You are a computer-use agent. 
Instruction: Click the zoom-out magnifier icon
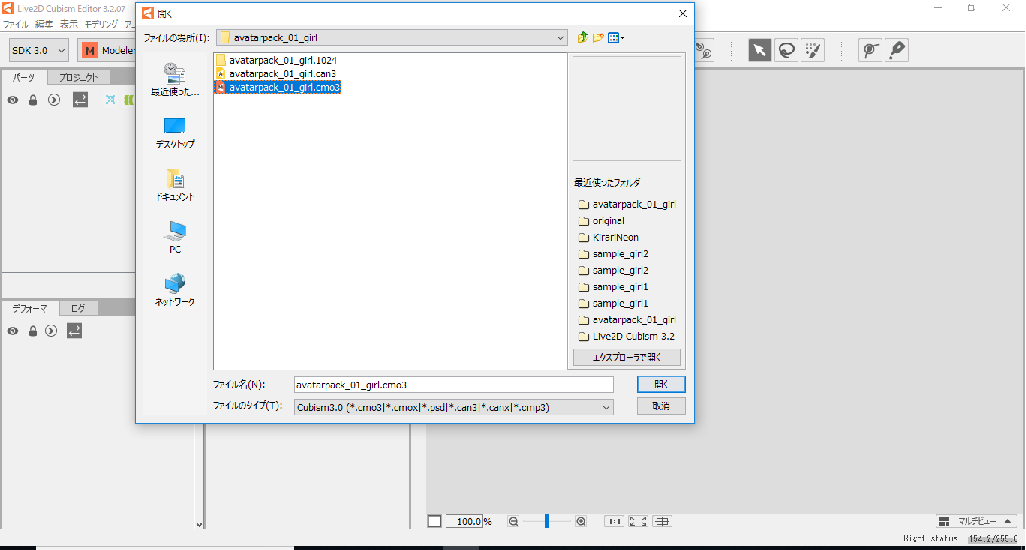tap(513, 521)
